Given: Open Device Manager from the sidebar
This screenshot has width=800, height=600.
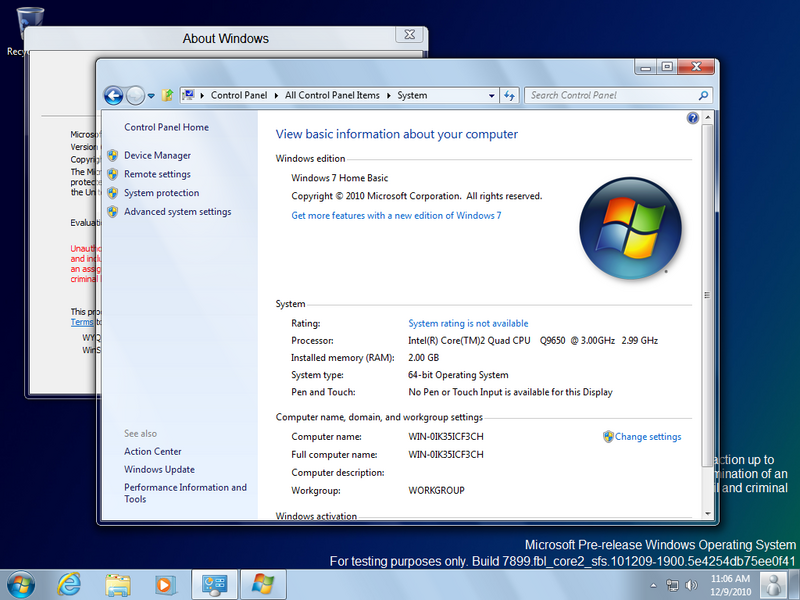Looking at the screenshot, I should tap(157, 156).
